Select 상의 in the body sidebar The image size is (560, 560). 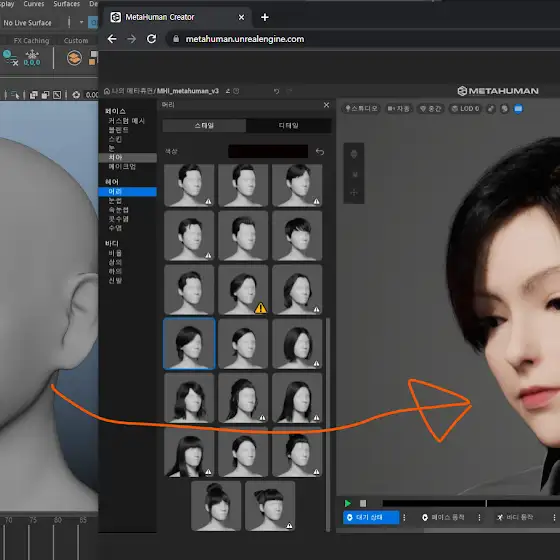coord(115,262)
